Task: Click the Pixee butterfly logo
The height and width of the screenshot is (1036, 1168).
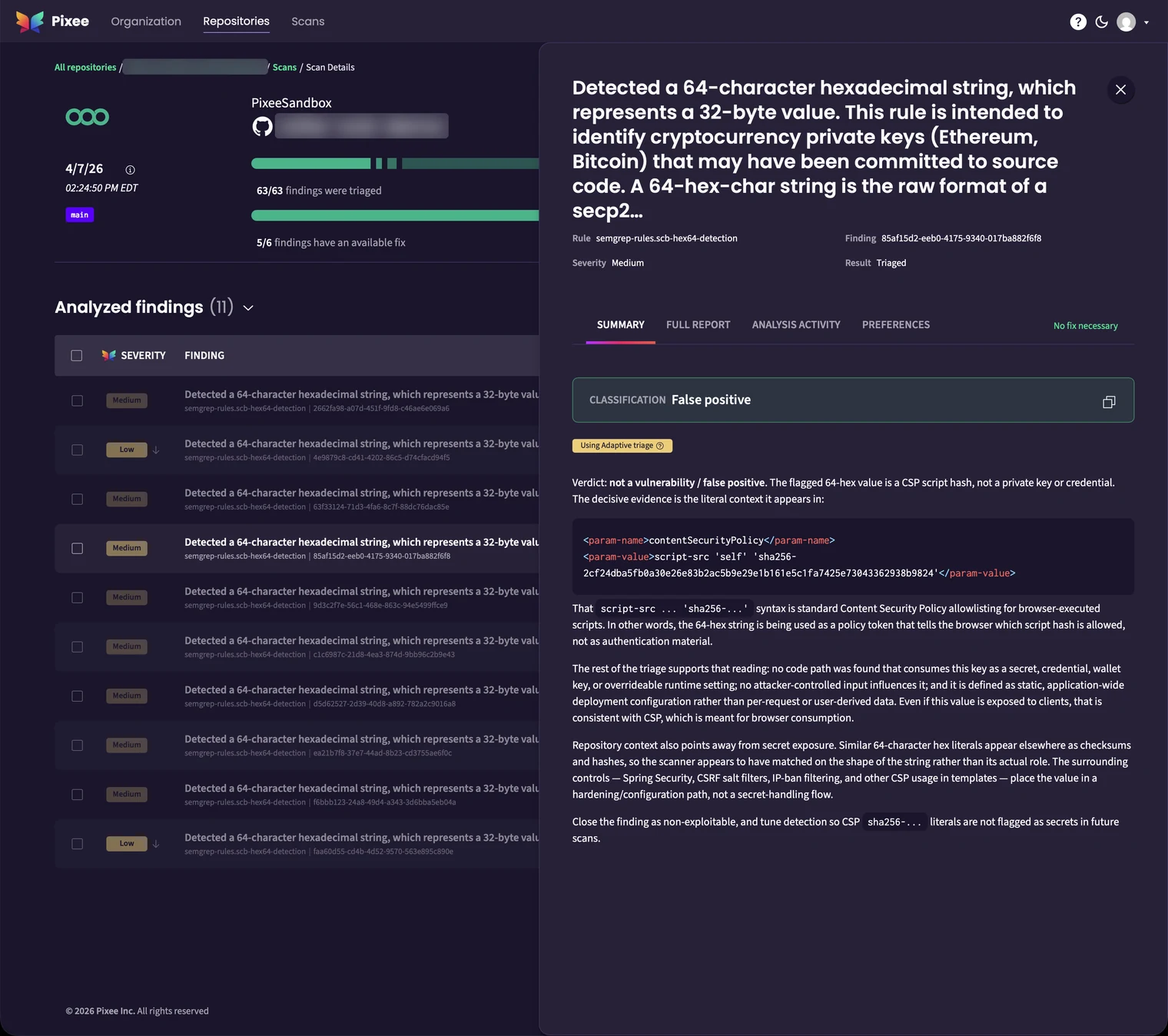Action: (30, 22)
